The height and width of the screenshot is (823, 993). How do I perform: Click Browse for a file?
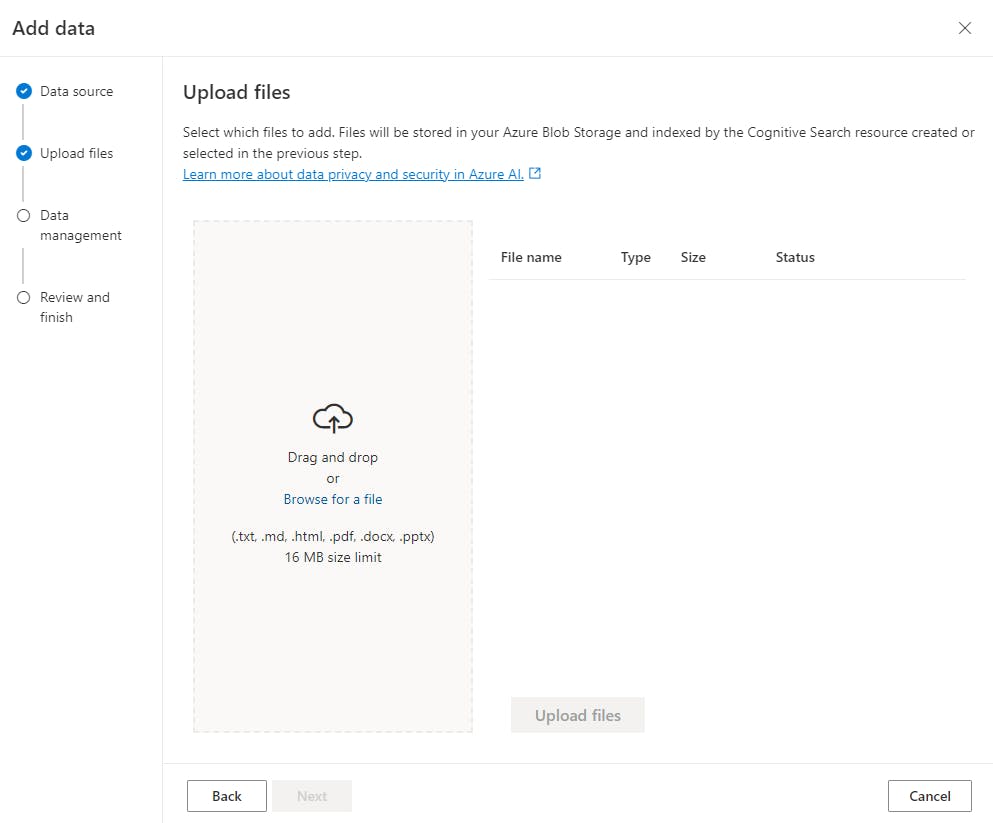(333, 499)
